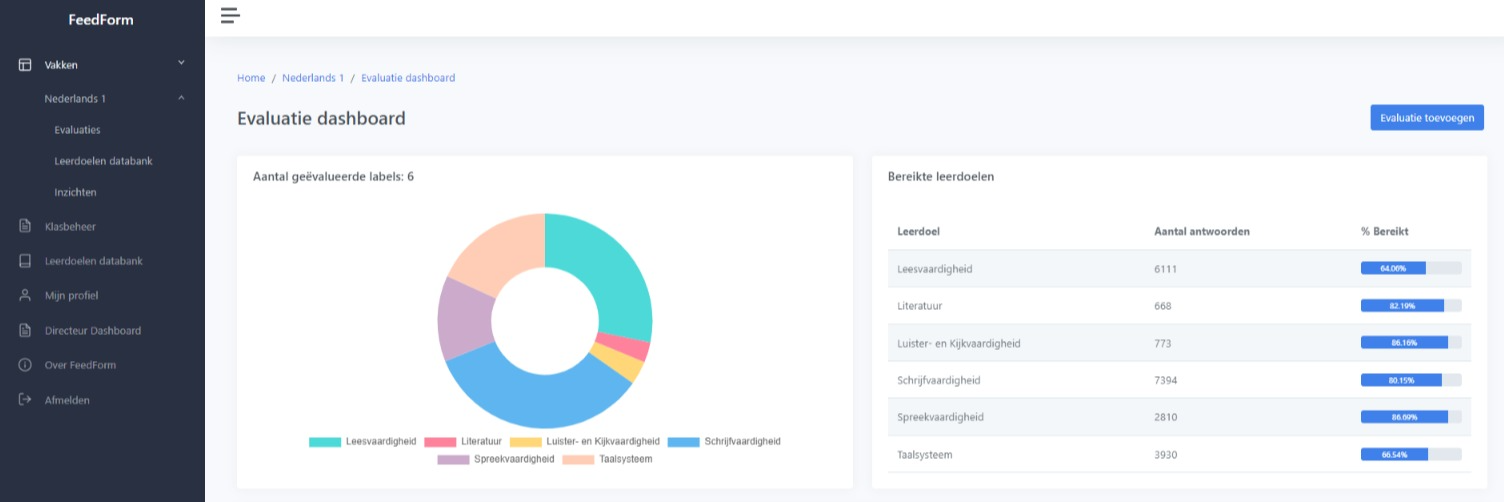Click the Directeur Dashboard document icon

[x=25, y=331]
